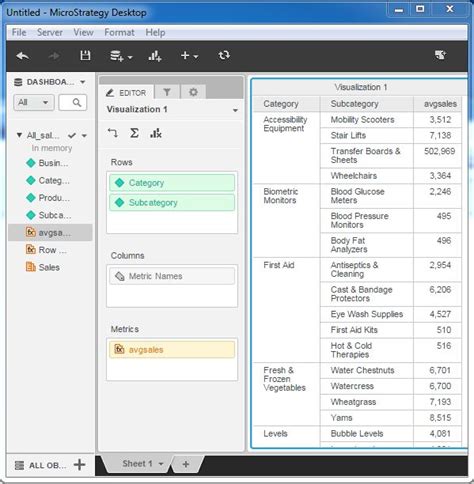Open the Server menu
Screen dimensions: 474x484
(x=50, y=32)
